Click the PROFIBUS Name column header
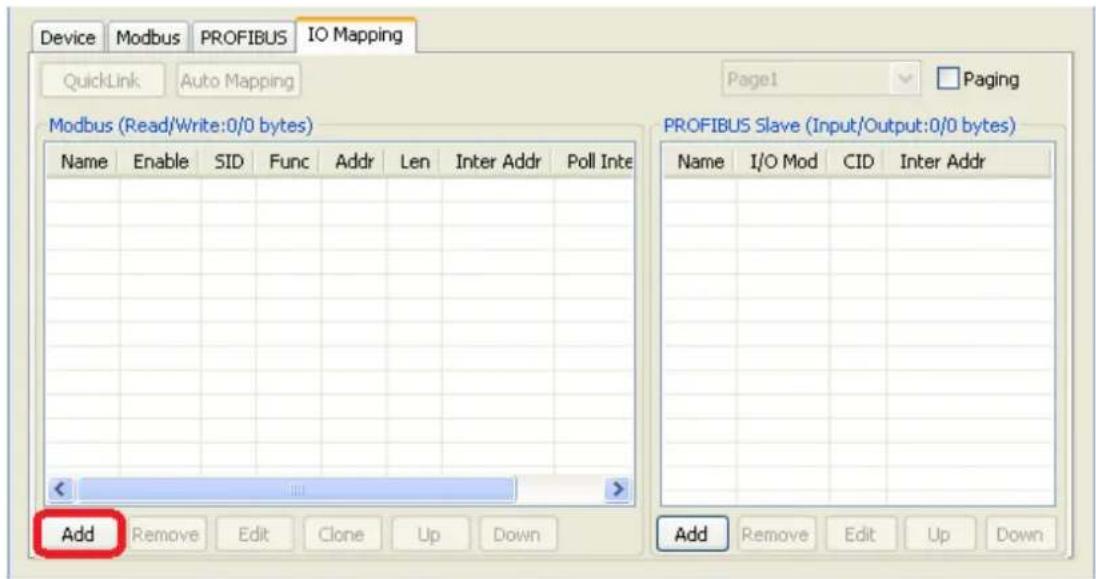 click(700, 162)
